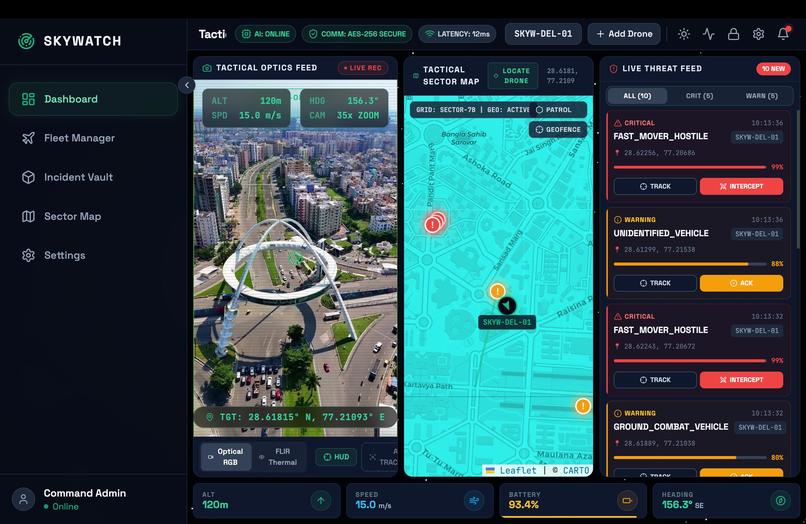This screenshot has height=524, width=806.
Task: Click the black drone position arrow marker
Action: 507,305
